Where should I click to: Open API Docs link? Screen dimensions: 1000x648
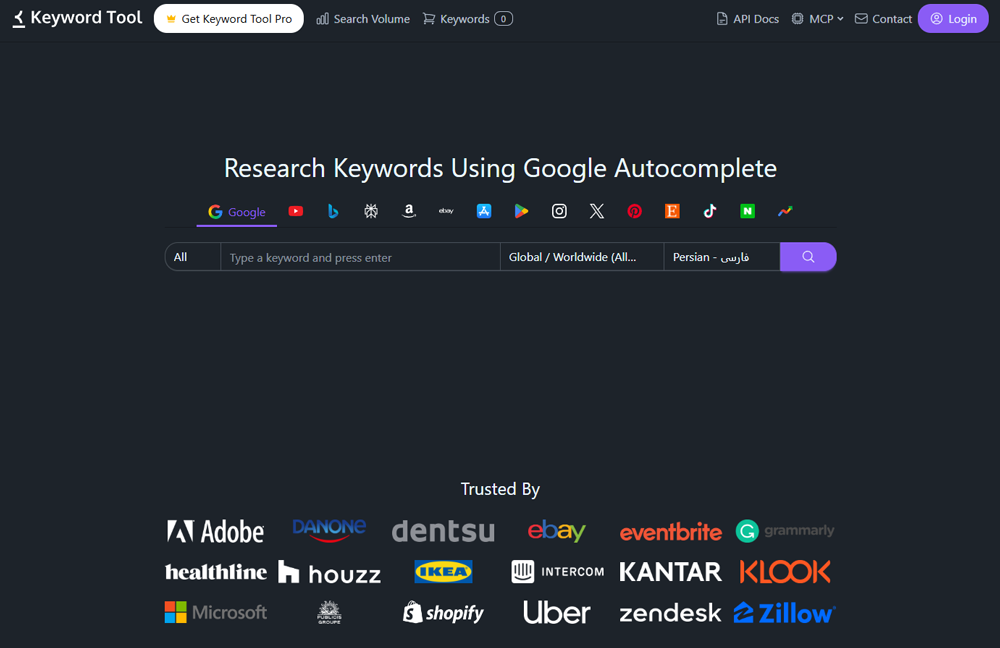pos(747,19)
